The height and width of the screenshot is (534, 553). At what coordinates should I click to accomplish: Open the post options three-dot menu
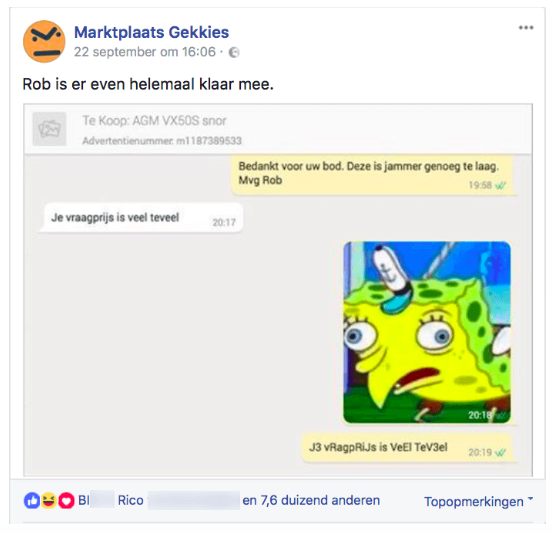[x=526, y=28]
